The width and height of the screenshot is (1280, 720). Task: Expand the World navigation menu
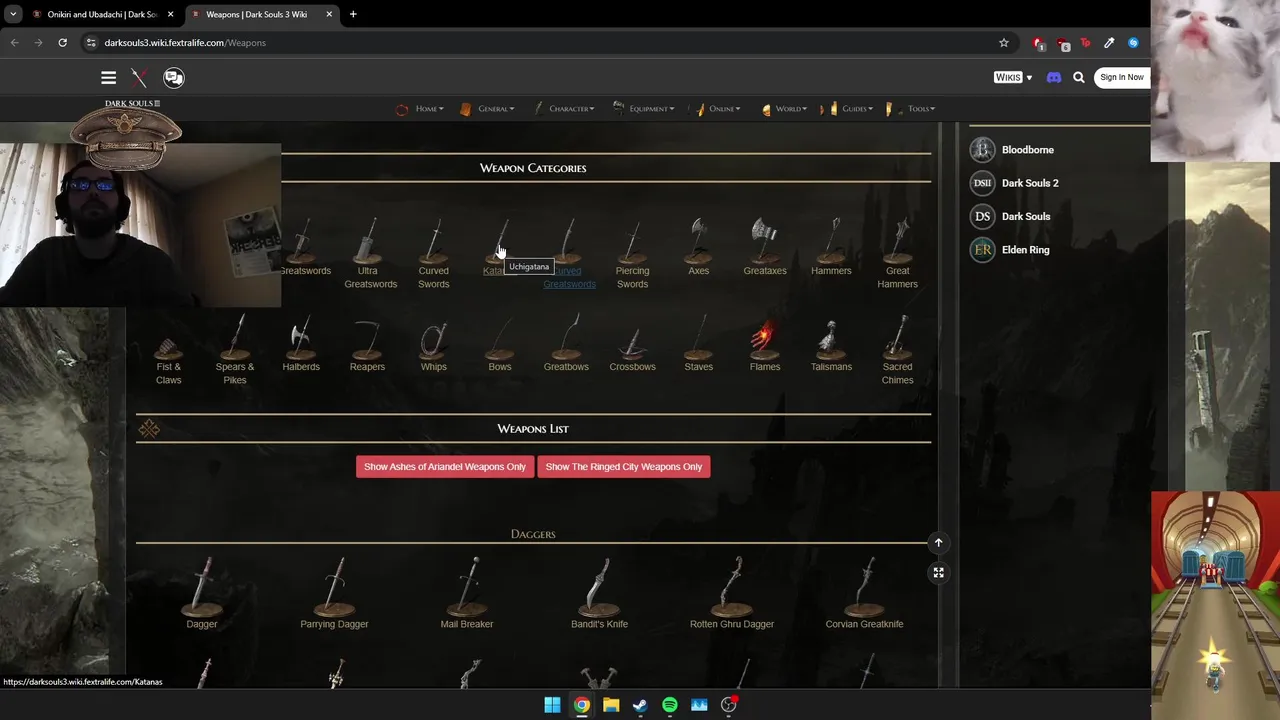784,109
